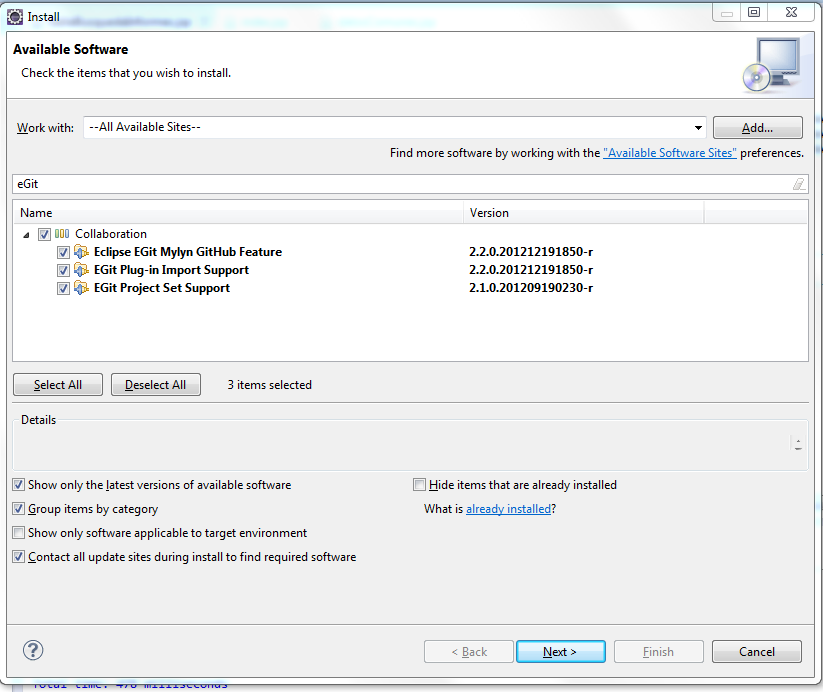Click the Details pane scroll stepper
This screenshot has width=823, height=692.
pos(797,444)
